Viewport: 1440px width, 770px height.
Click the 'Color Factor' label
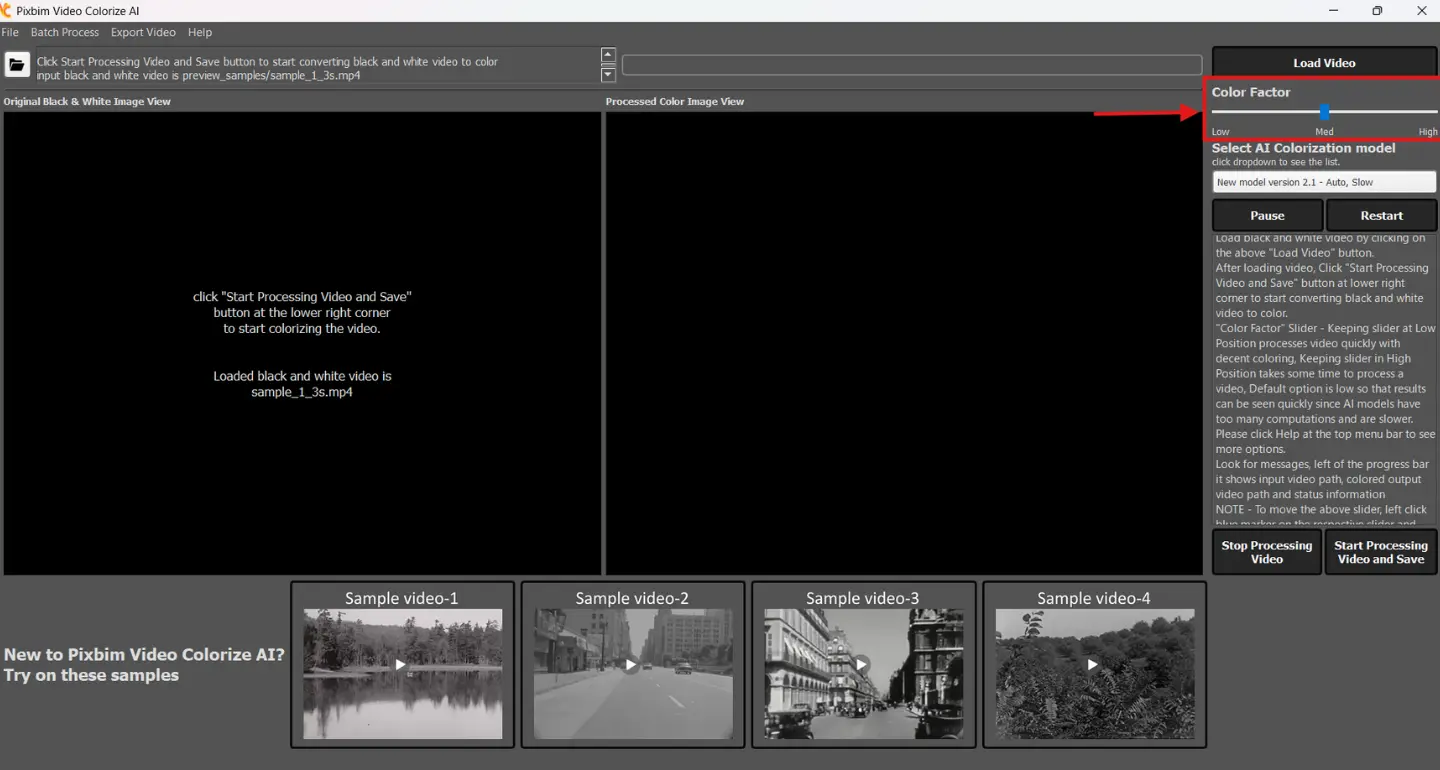1251,92
